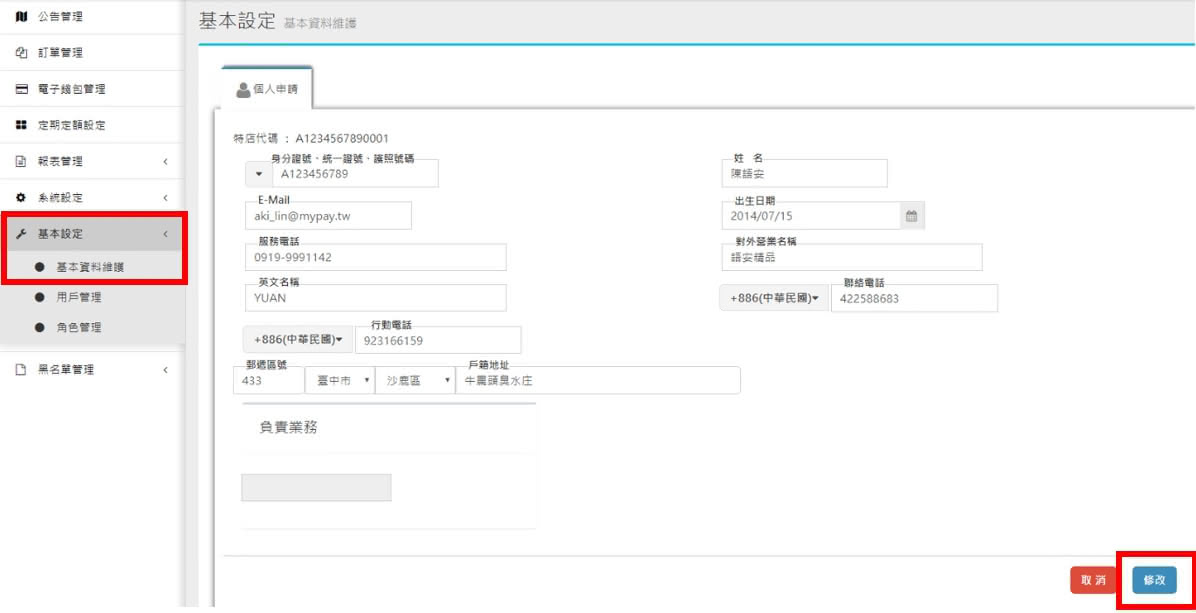Expand the 報表管理 submenu chevron
This screenshot has height=613, width=1196.
point(165,161)
